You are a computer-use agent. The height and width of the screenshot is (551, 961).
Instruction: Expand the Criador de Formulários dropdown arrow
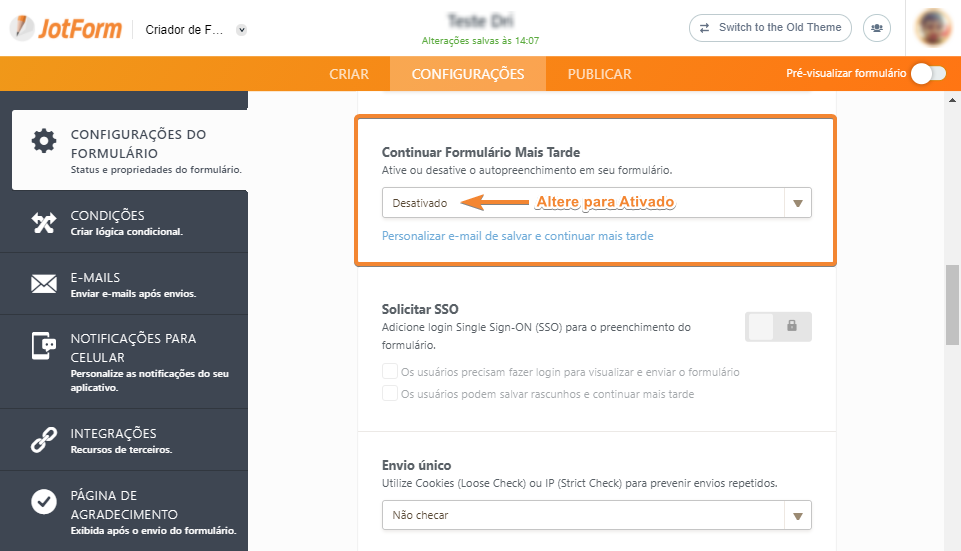(x=241, y=30)
